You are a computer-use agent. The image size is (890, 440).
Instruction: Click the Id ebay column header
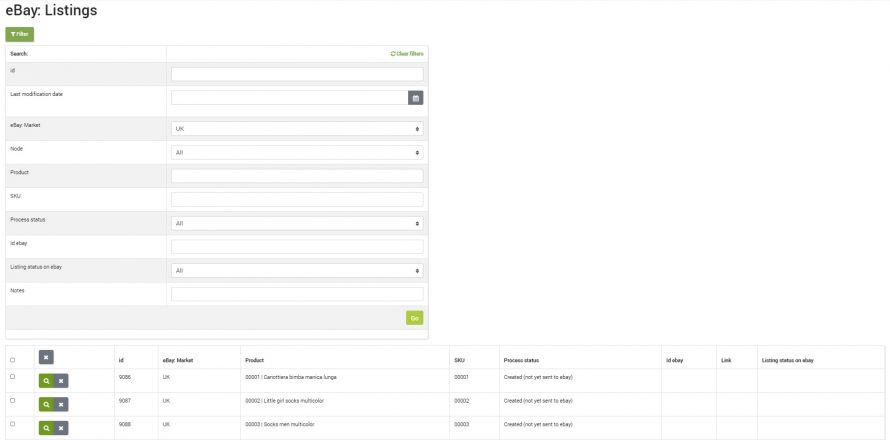point(674,361)
